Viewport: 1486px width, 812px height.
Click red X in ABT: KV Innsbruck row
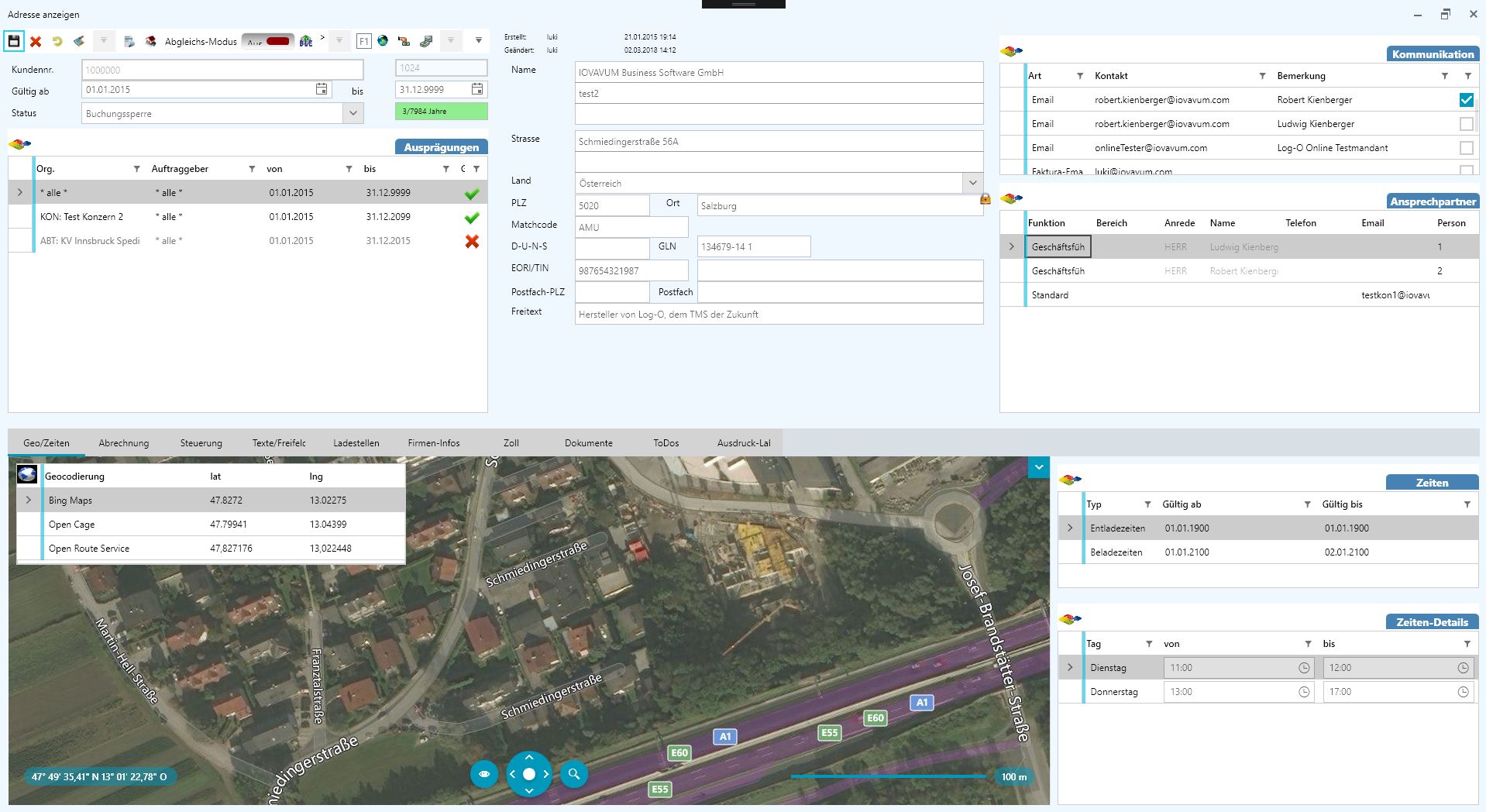pyautogui.click(x=472, y=241)
